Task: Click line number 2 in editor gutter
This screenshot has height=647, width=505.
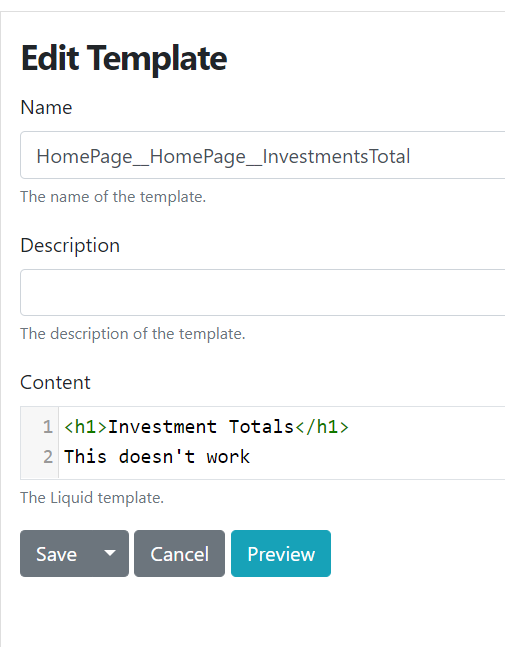Action: (x=48, y=457)
